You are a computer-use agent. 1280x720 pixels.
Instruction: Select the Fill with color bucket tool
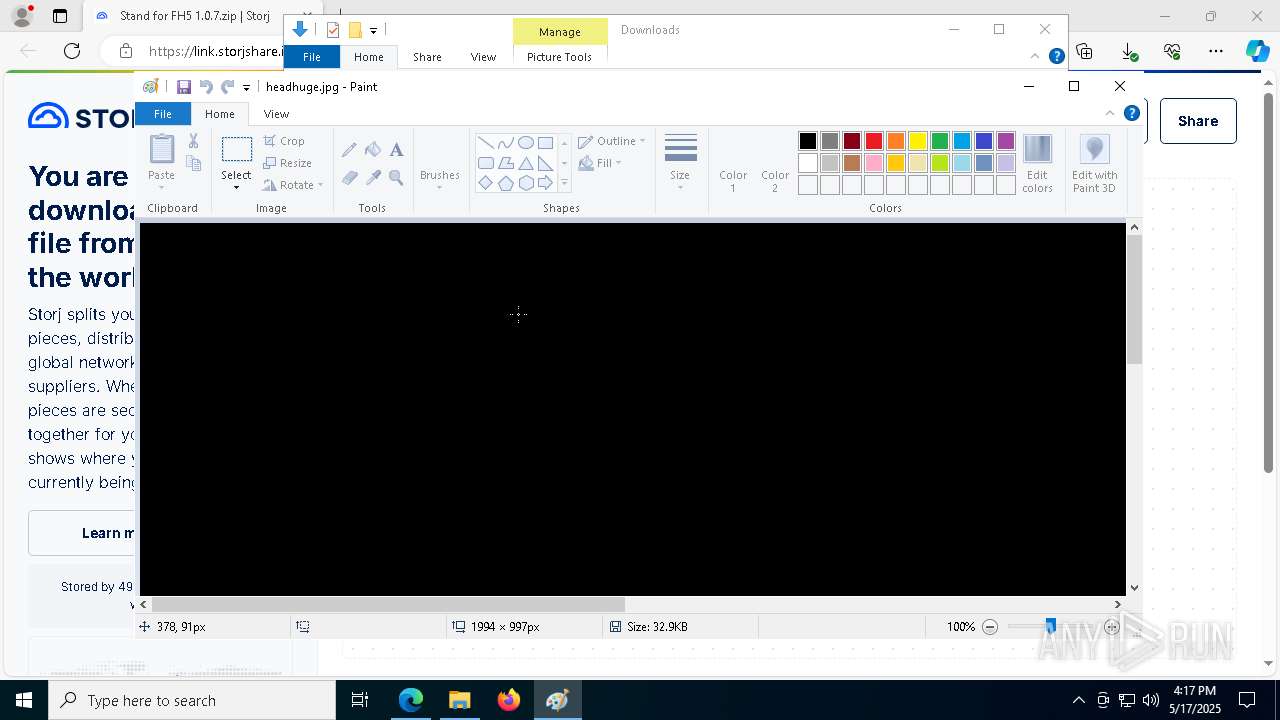click(x=373, y=150)
